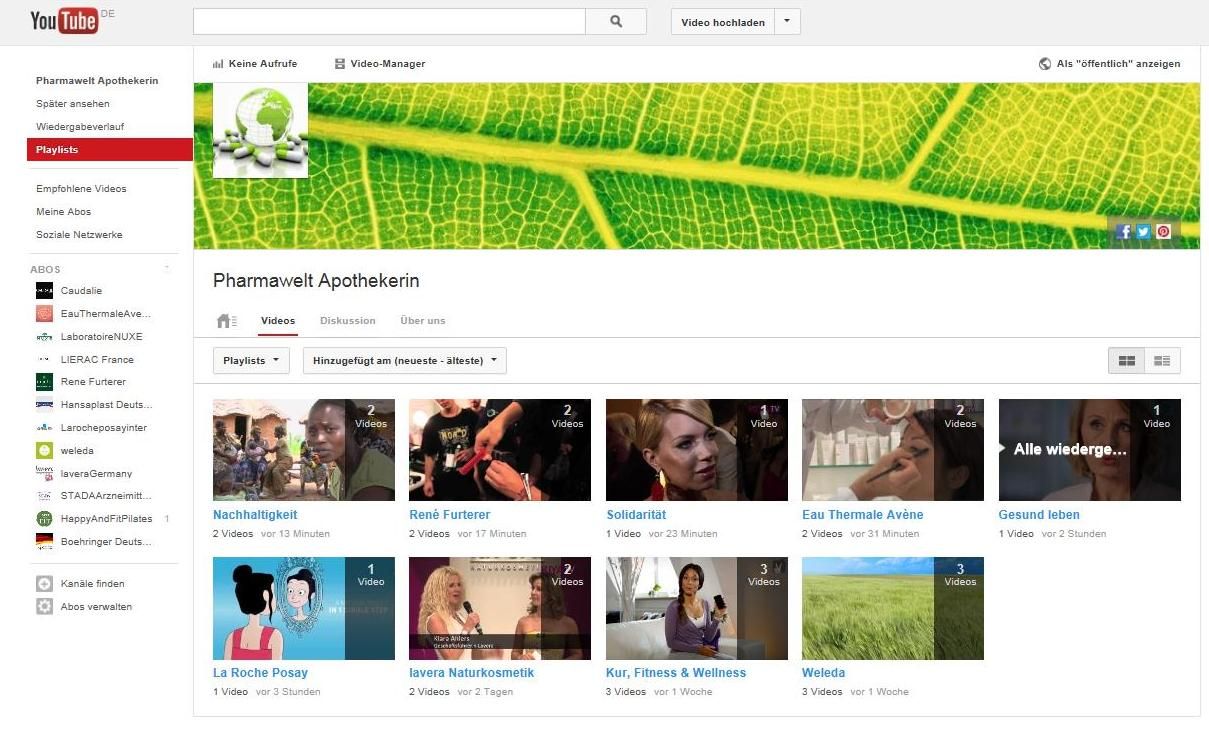Screen dimensions: 1209x734
Task: Open the René Furterer playlist title
Action: coord(450,515)
